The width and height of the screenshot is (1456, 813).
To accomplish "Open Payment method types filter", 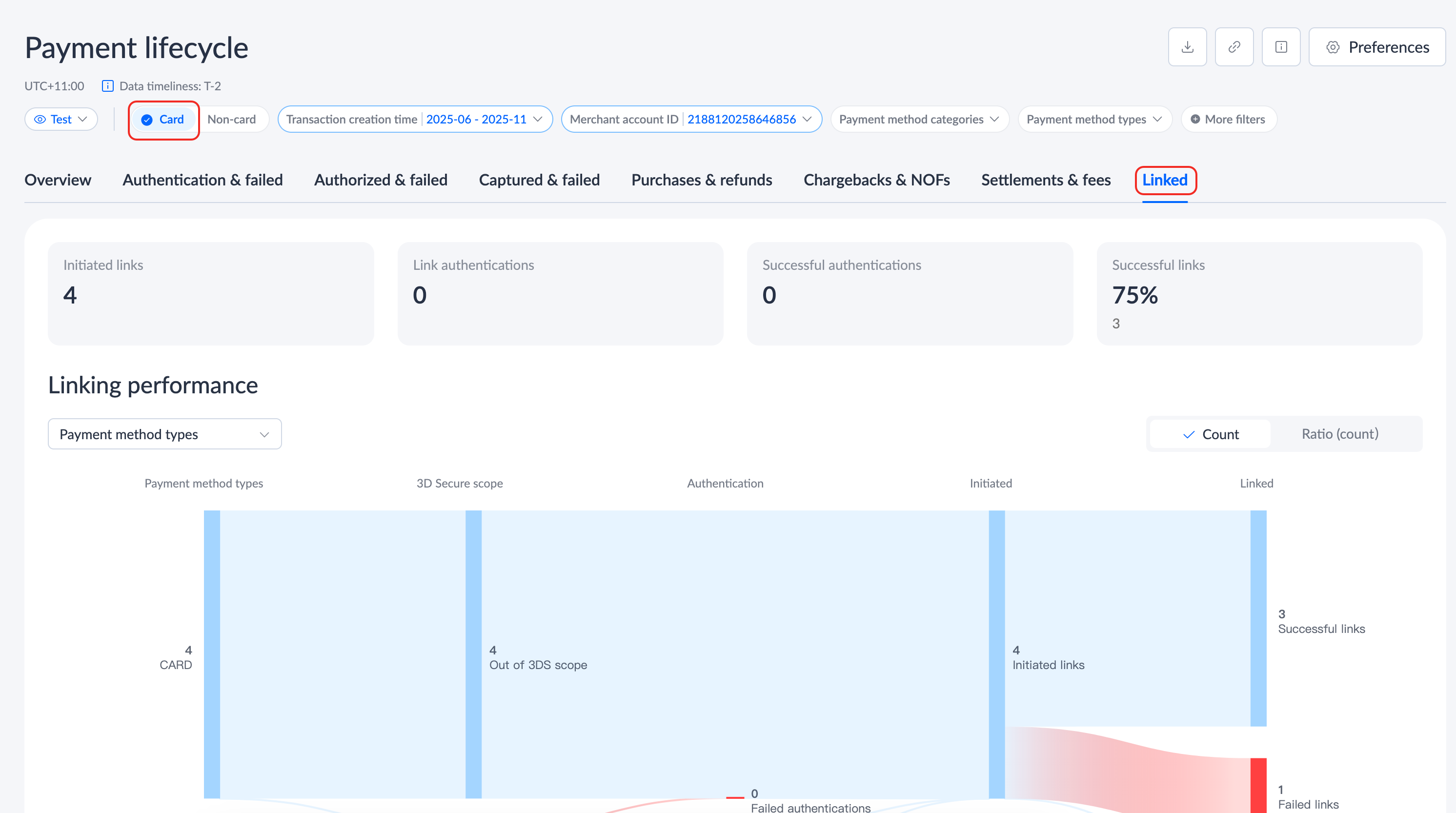I will [1093, 119].
